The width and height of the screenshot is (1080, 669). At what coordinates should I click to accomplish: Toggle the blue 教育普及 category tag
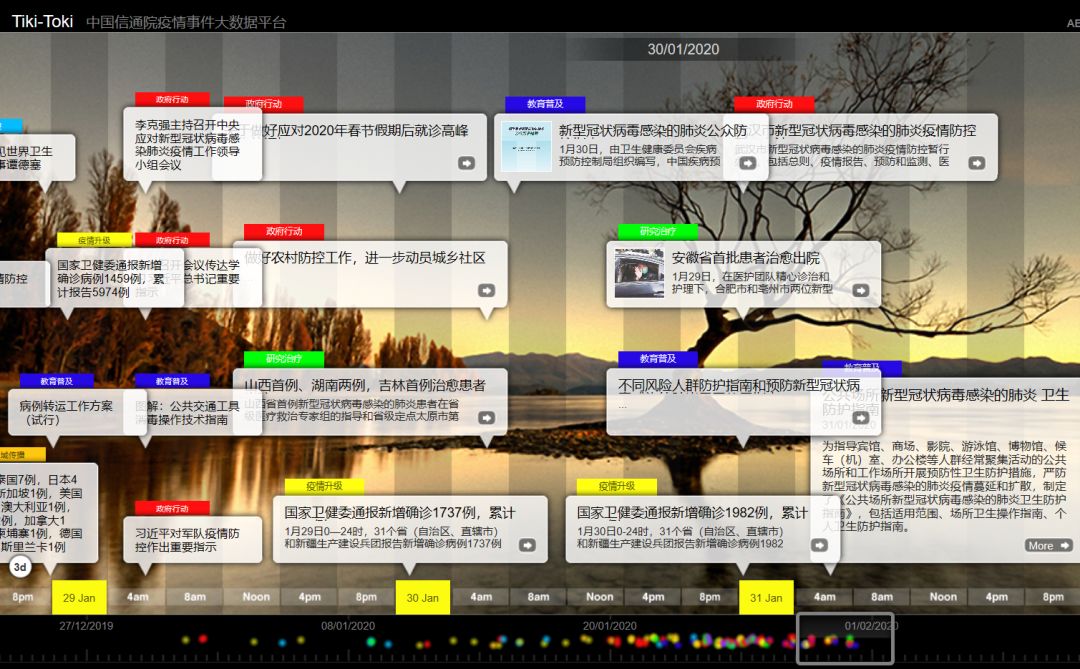[x=546, y=102]
